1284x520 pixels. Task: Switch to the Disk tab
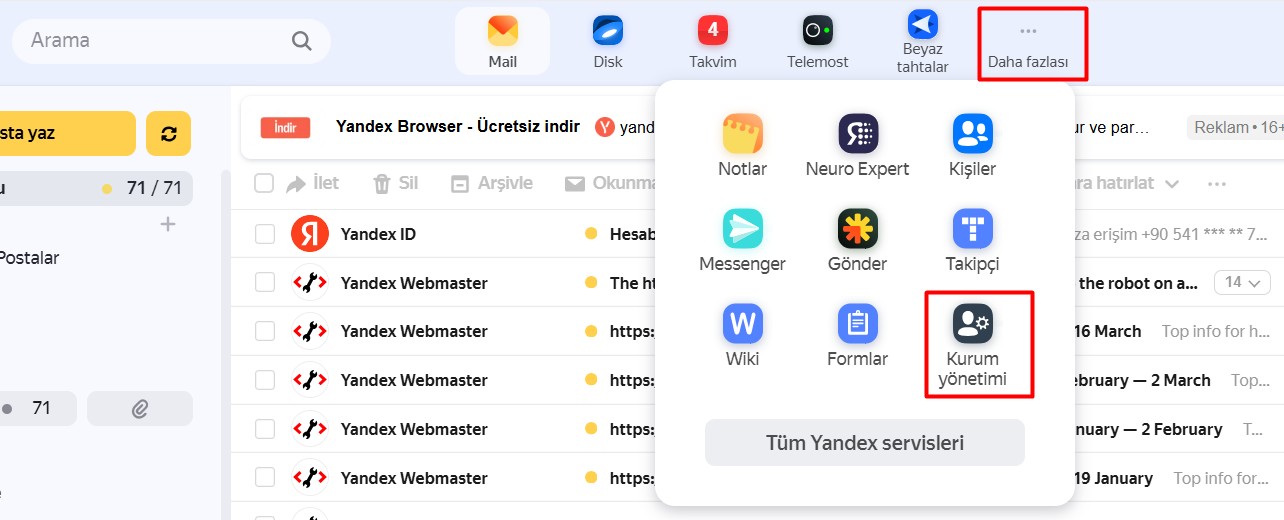[607, 42]
